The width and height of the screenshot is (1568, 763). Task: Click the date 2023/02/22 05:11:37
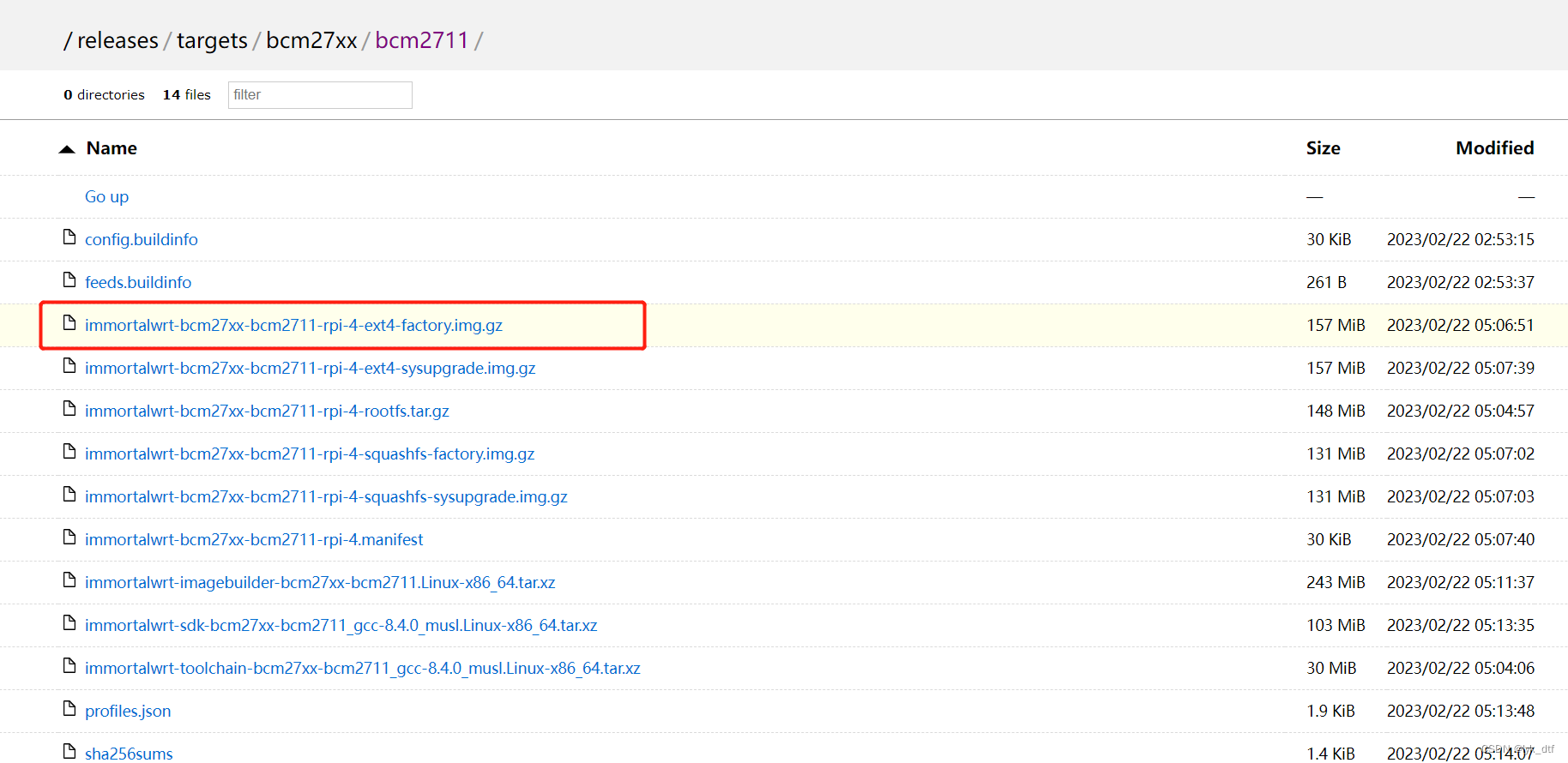pos(1461,582)
